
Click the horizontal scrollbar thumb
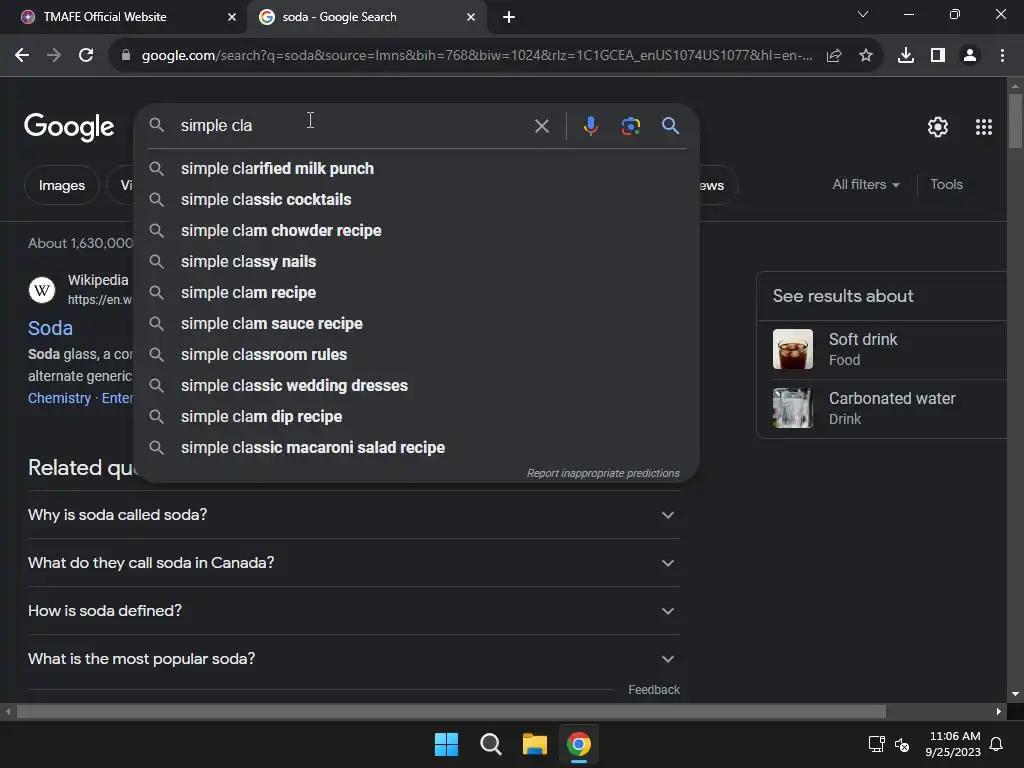[451, 711]
